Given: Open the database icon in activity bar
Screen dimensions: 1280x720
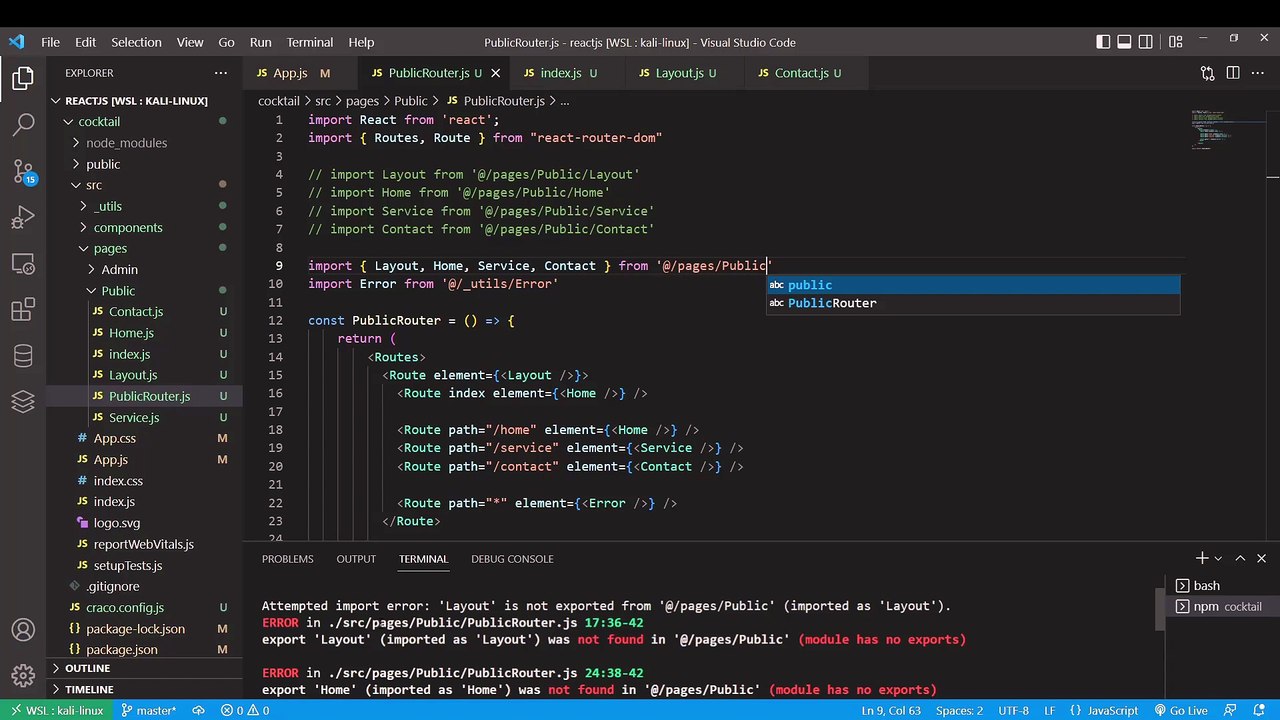Looking at the screenshot, I should [x=23, y=356].
